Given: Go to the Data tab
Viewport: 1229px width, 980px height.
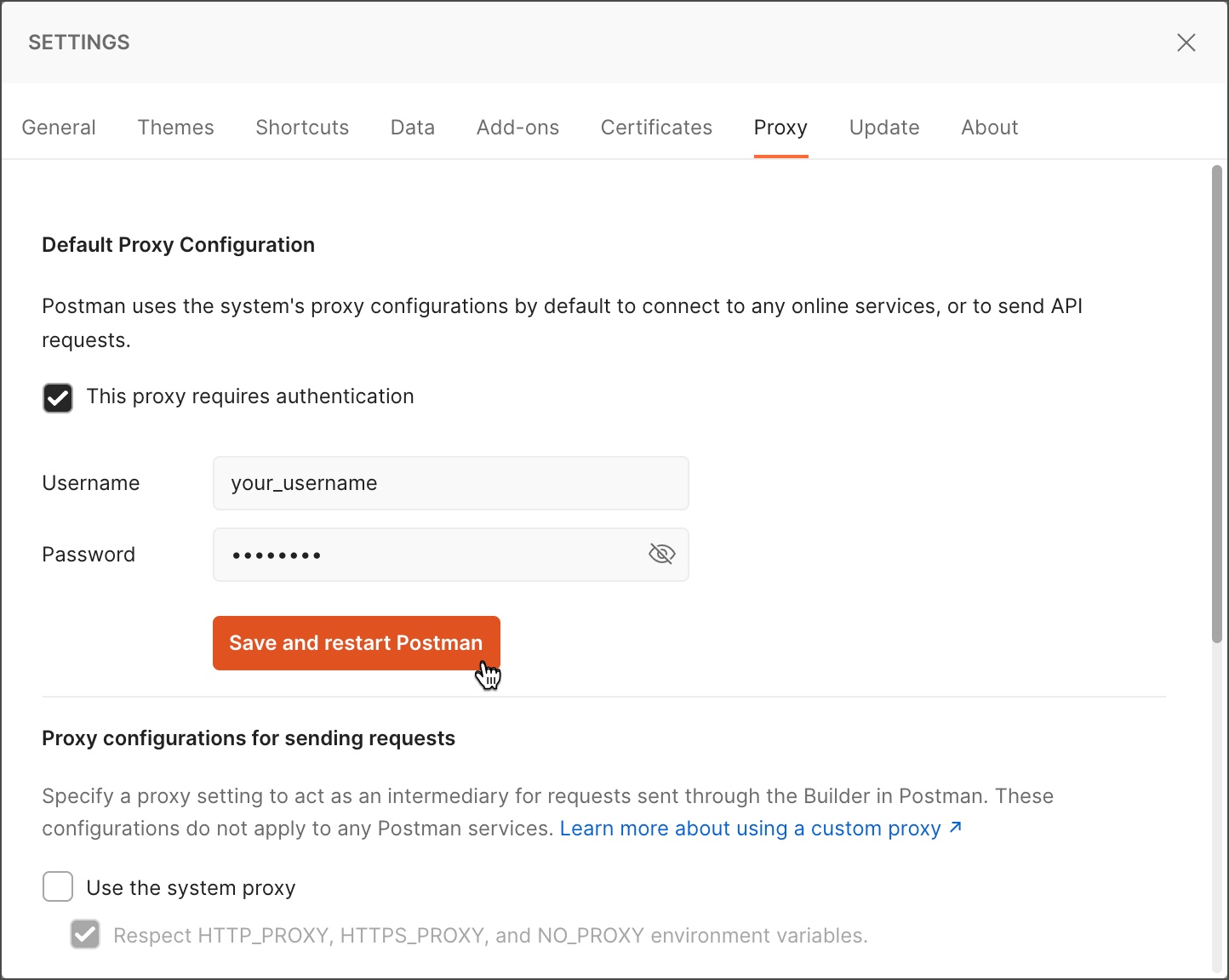Looking at the screenshot, I should point(413,127).
